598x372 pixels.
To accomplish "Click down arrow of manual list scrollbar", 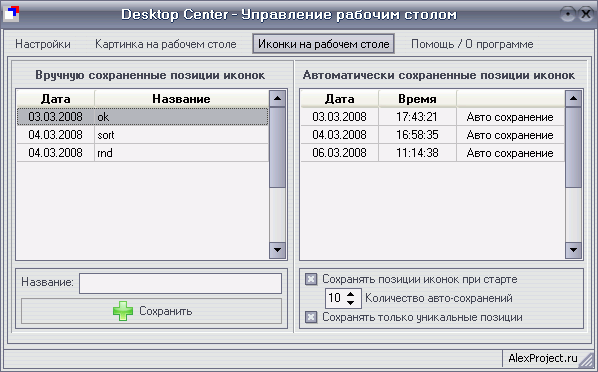I will (277, 250).
